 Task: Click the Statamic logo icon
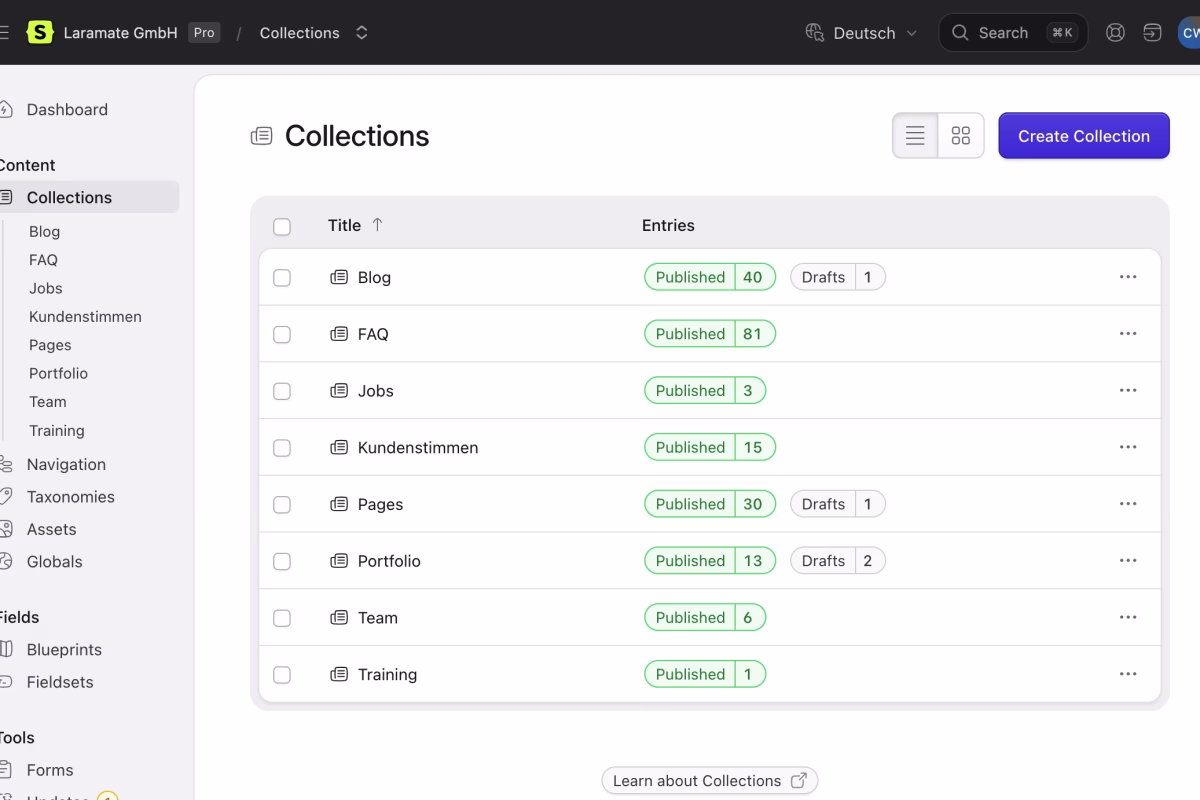(39, 32)
